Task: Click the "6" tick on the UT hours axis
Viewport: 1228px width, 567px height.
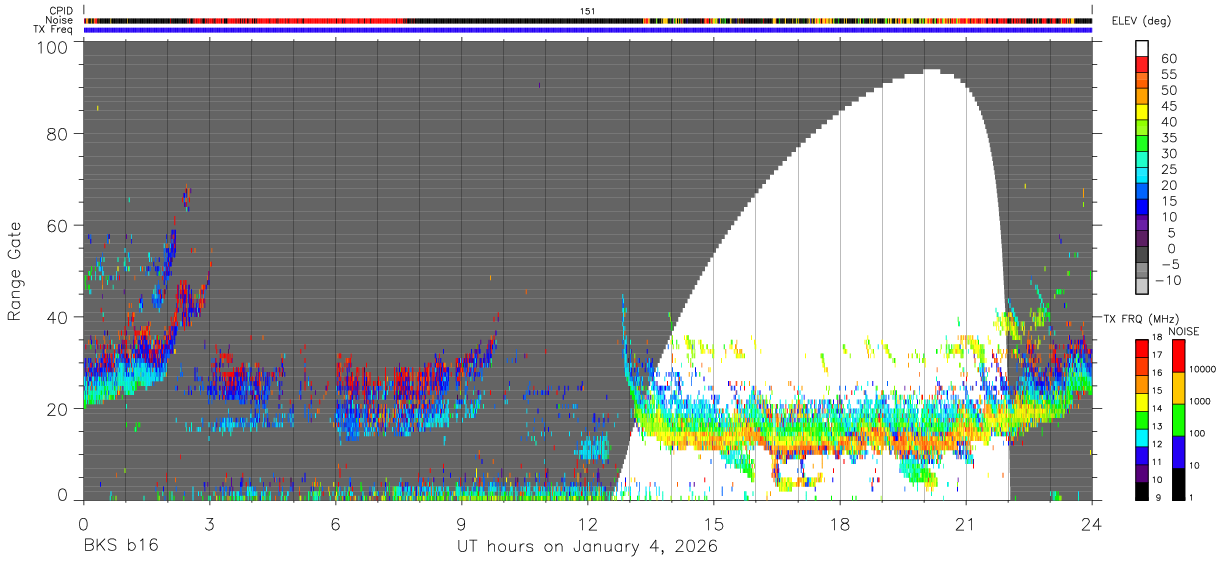Action: [335, 523]
